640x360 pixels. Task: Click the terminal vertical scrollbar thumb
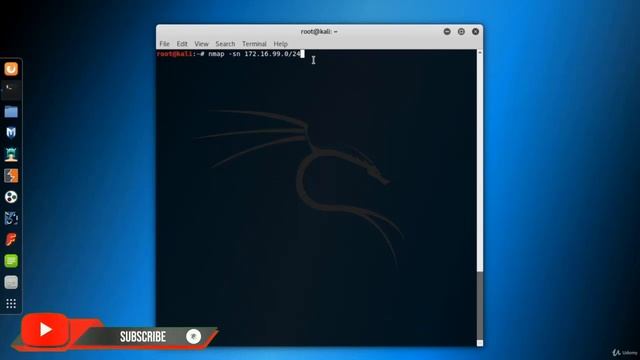(480, 305)
